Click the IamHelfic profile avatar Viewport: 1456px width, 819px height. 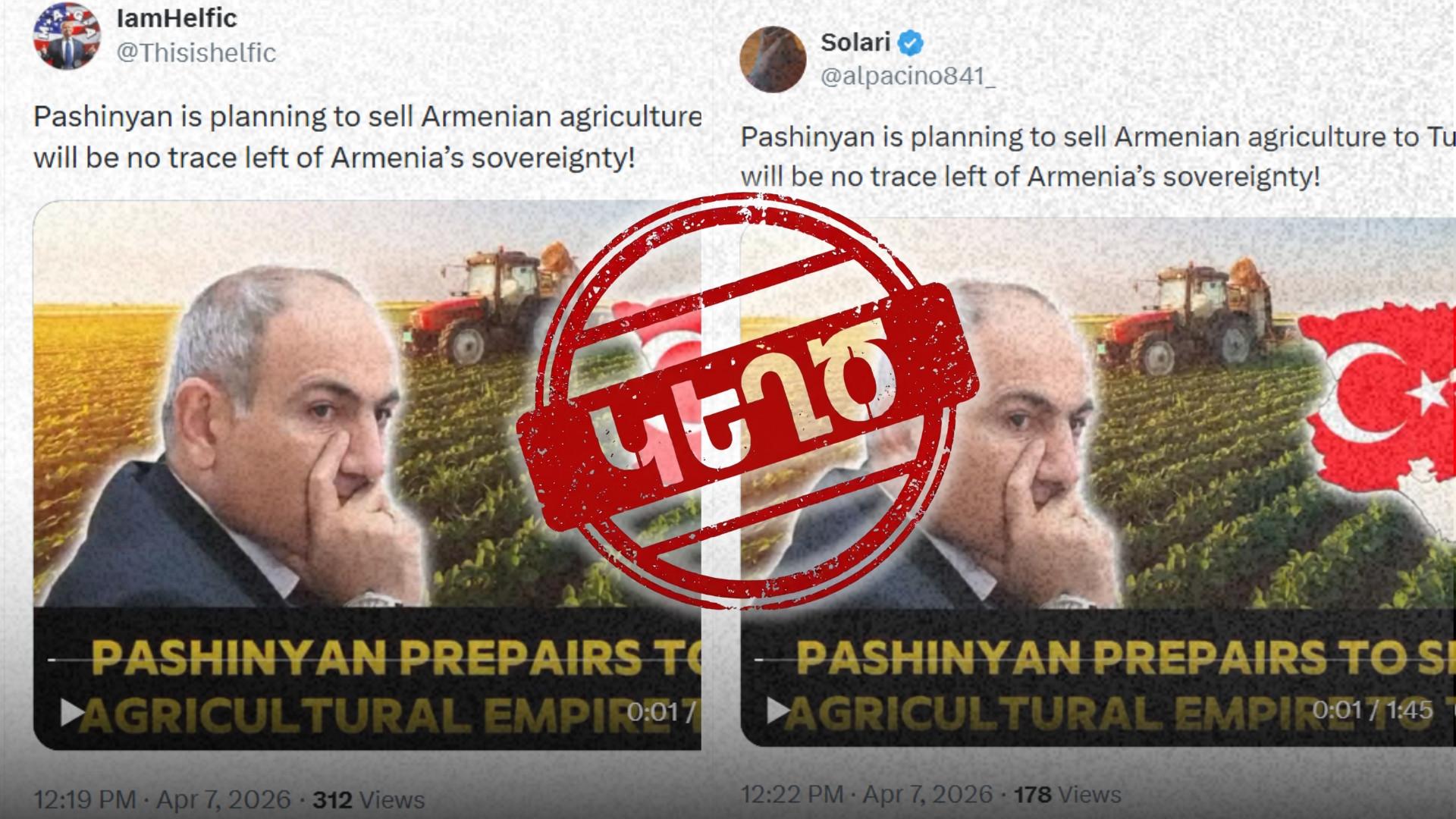coord(67,35)
